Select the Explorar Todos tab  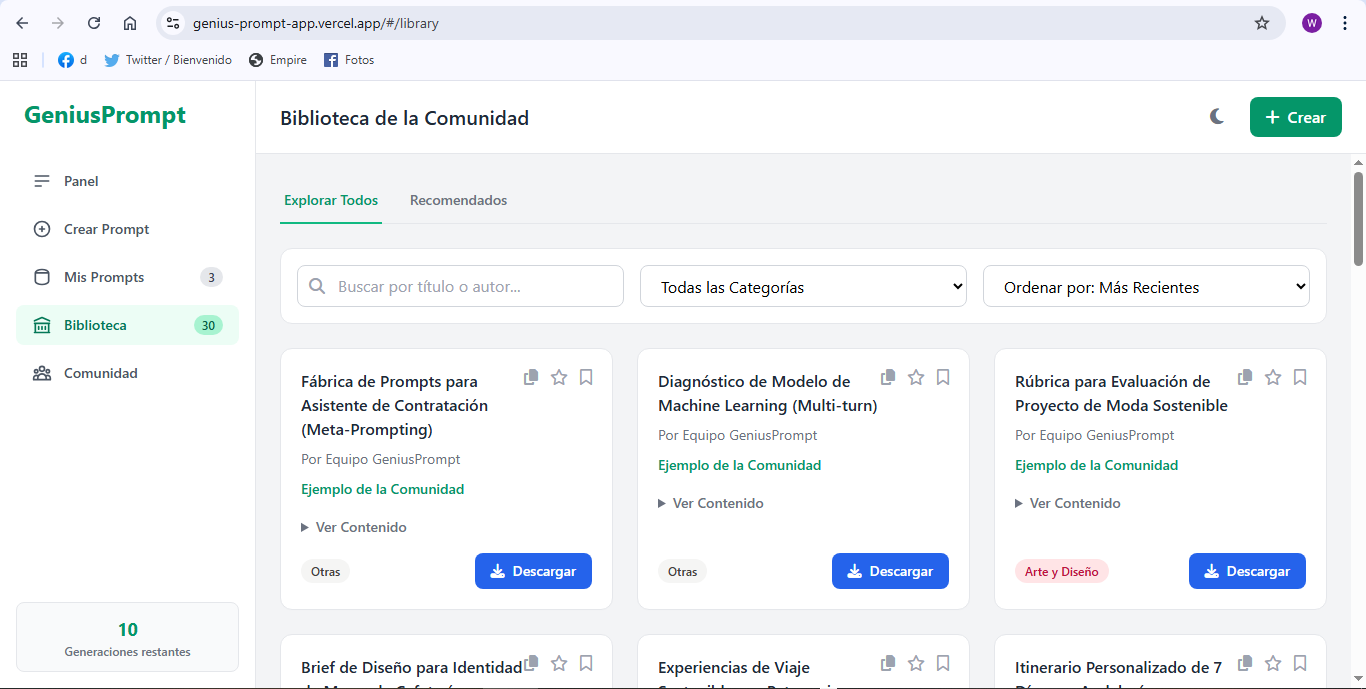331,200
